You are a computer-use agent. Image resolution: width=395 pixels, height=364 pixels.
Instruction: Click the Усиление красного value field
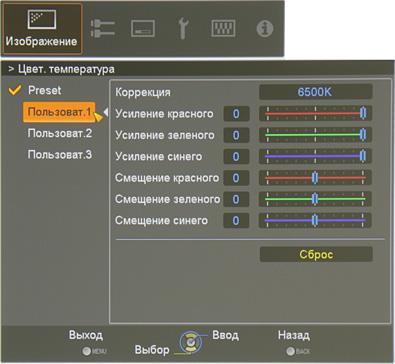click(236, 114)
